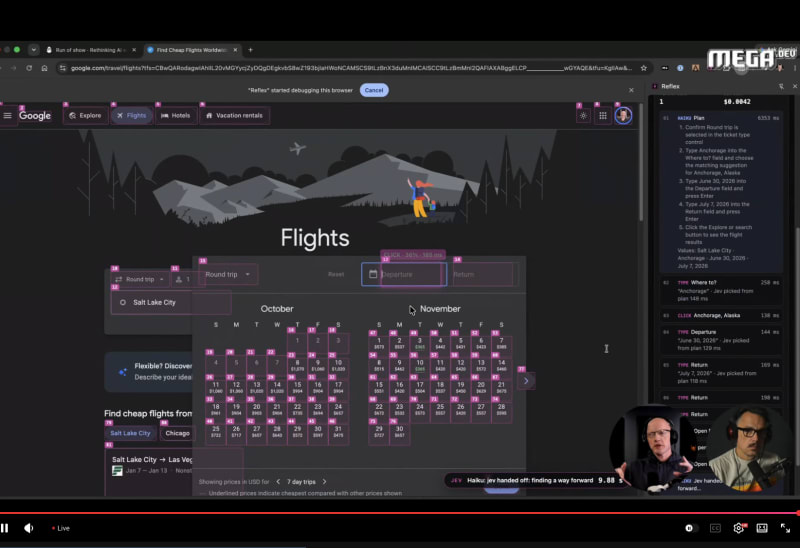The height and width of the screenshot is (548, 800).
Task: Switch the video to theater mode
Action: 762,528
